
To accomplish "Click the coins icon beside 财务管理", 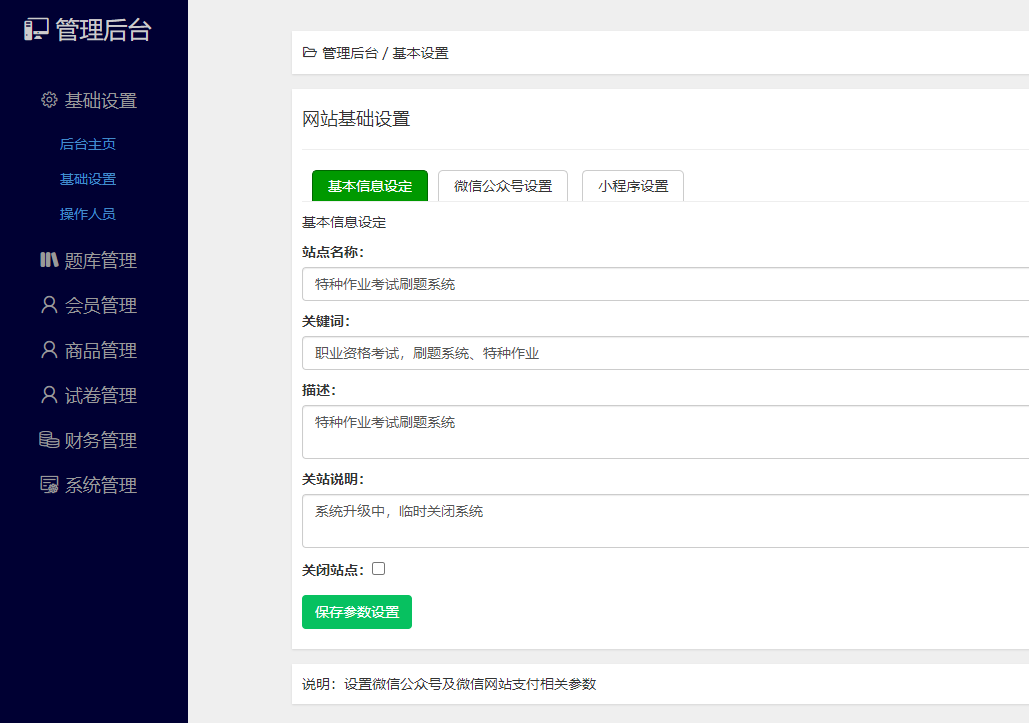I will pos(49,440).
